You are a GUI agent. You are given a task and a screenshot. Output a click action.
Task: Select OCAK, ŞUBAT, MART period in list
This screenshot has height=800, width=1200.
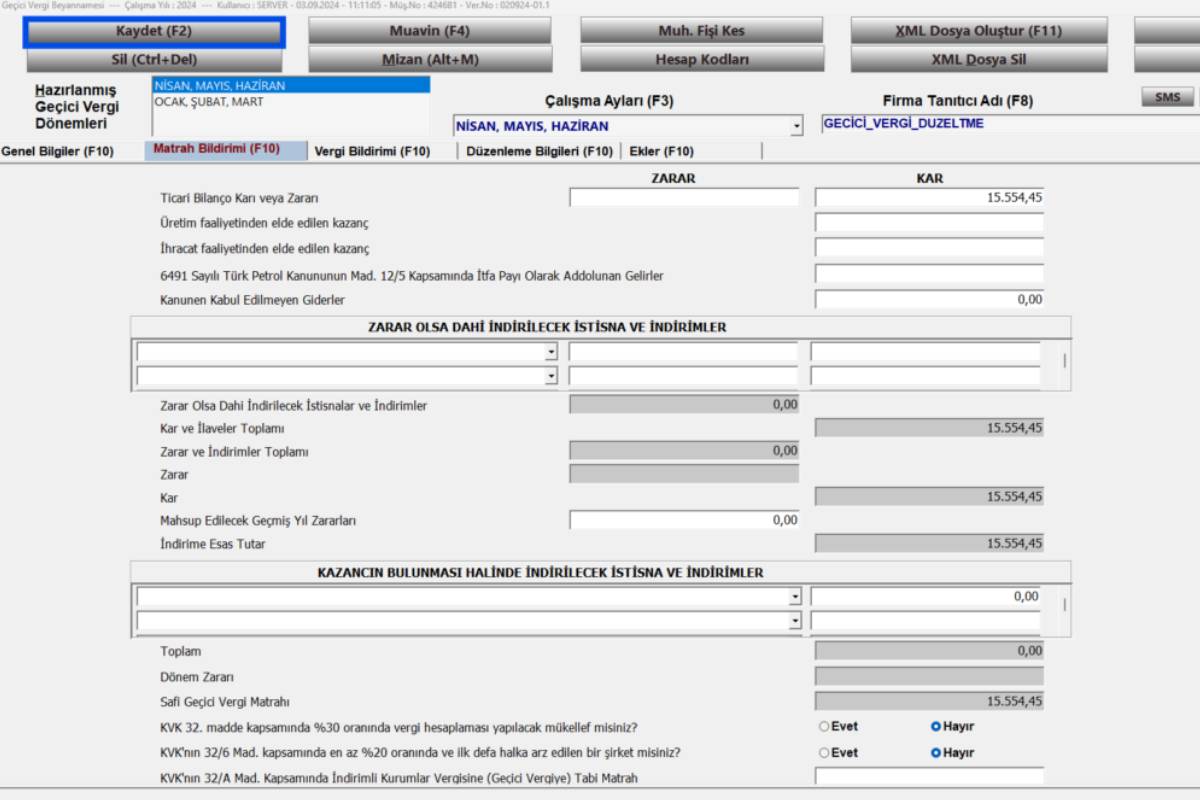coord(209,102)
